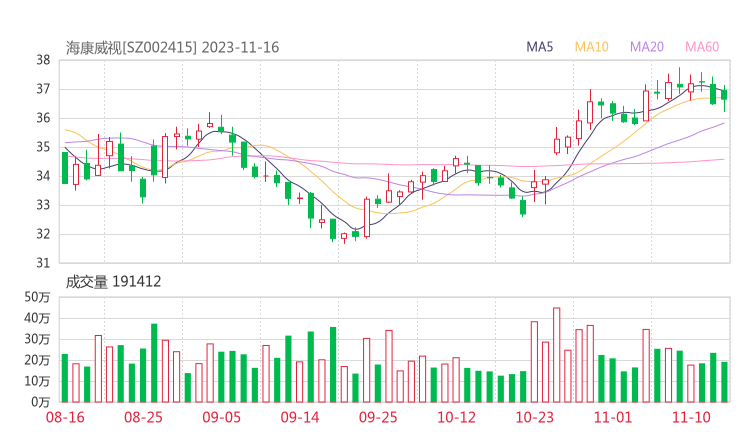Click the 50万 volume axis label
Image resolution: width=740 pixels, height=440 pixels.
coord(39,298)
